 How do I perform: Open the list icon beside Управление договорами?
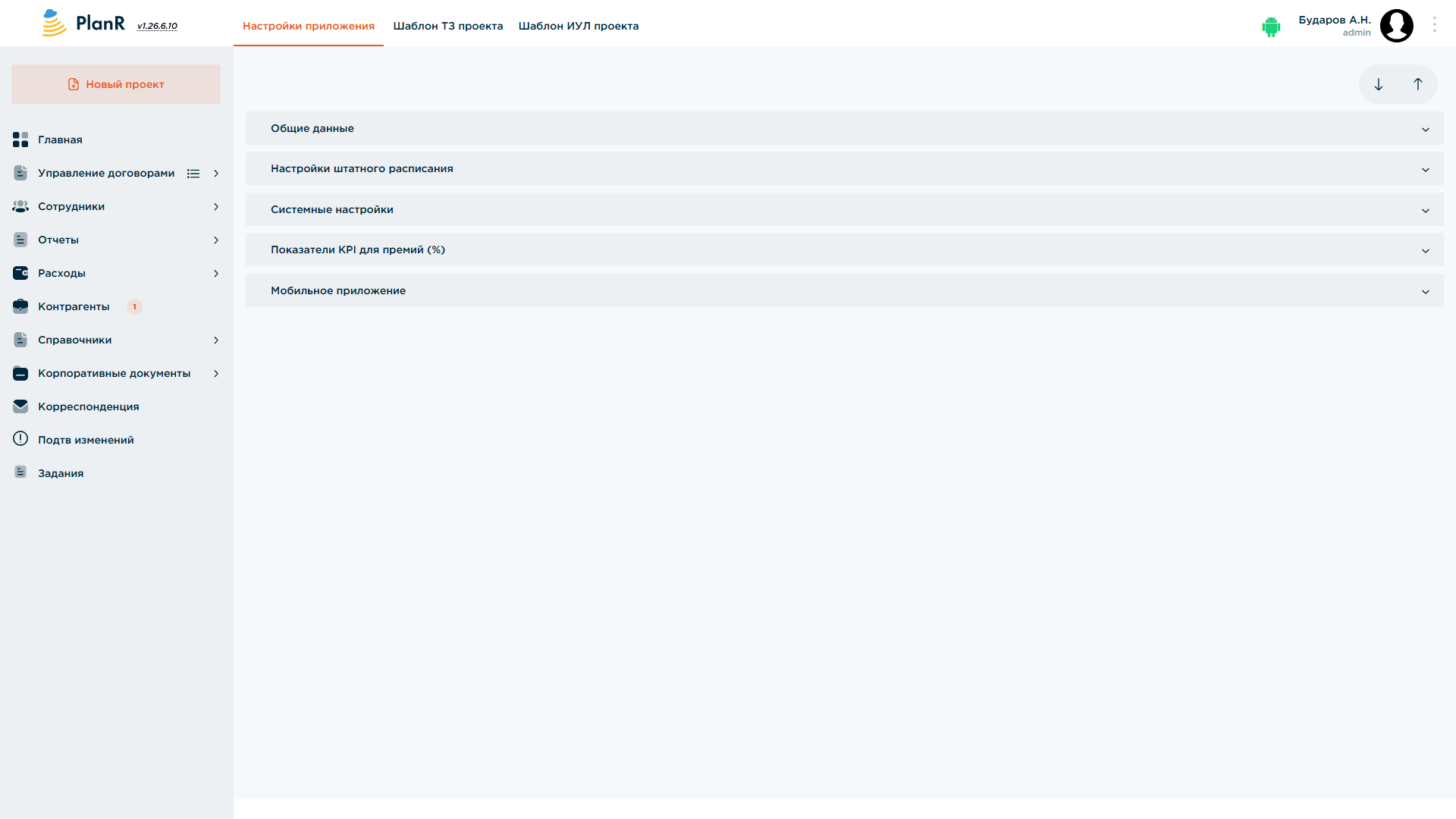(x=193, y=174)
